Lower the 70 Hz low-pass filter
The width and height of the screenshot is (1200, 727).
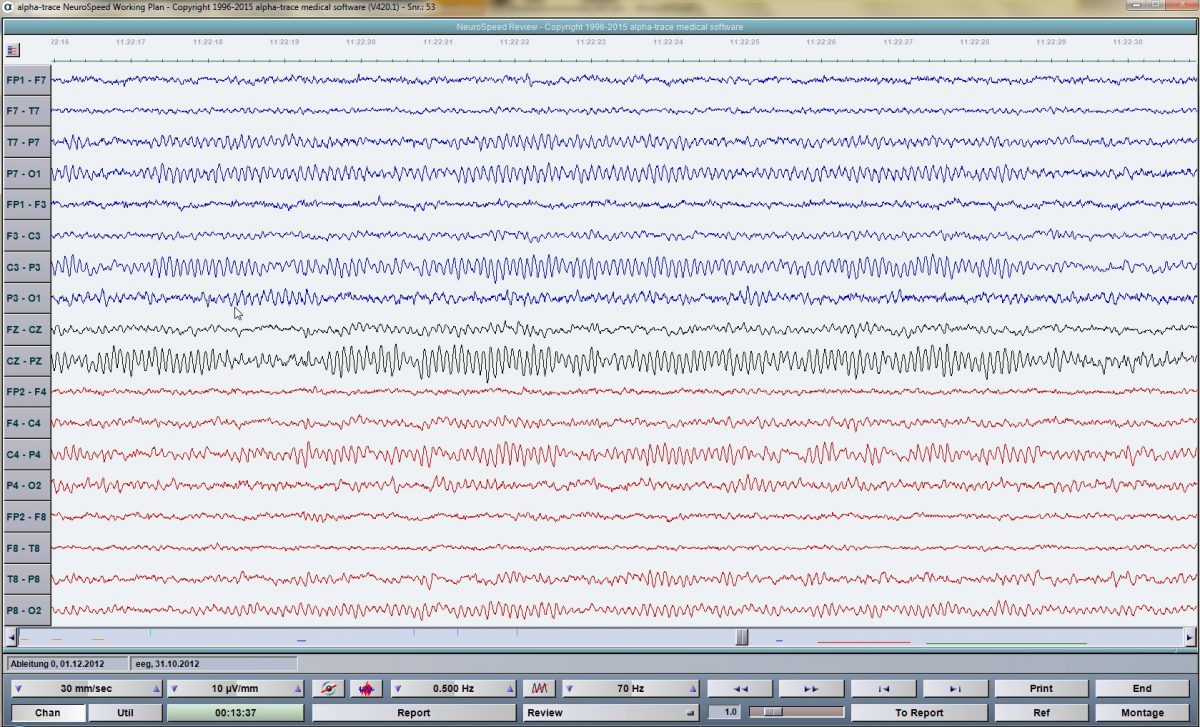[569, 688]
